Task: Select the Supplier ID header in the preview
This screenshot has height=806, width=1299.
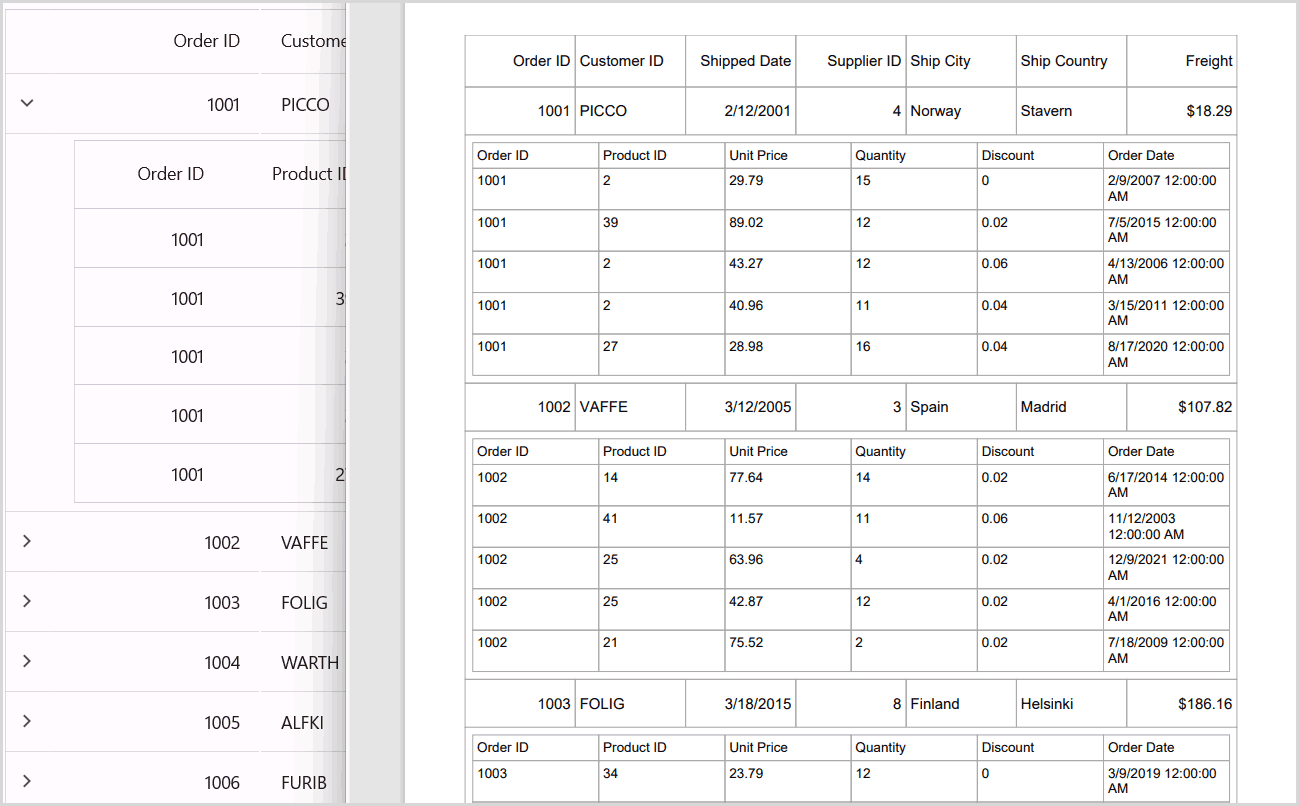Action: coord(861,60)
